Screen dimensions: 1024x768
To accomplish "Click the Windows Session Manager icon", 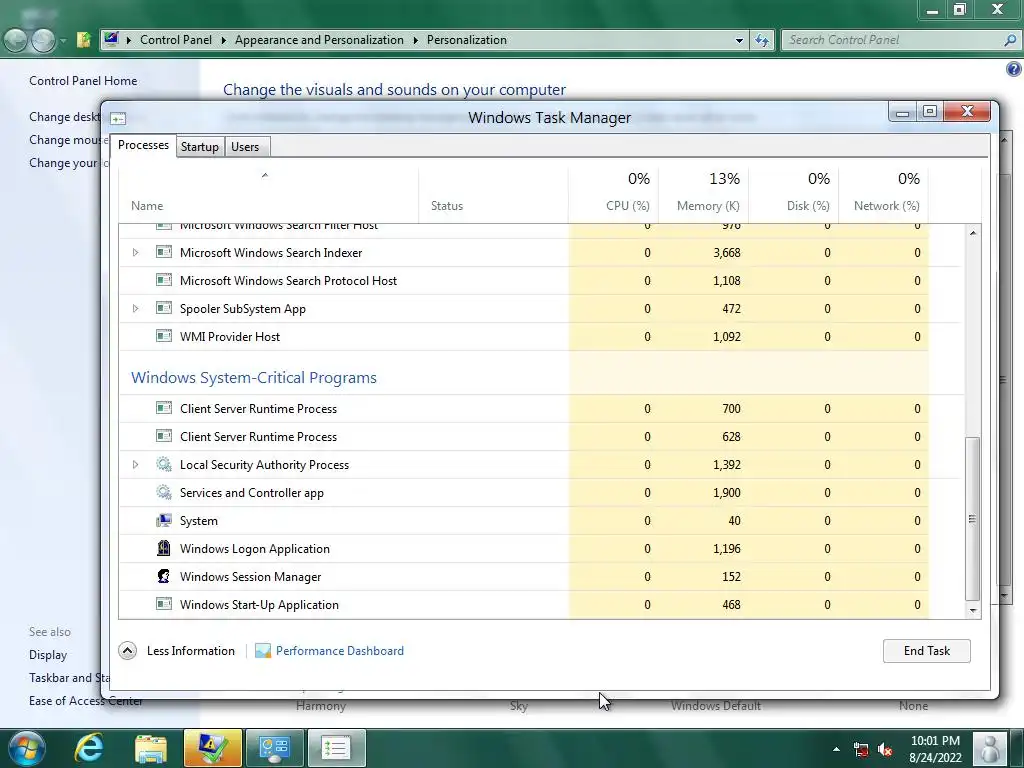I will (164, 576).
